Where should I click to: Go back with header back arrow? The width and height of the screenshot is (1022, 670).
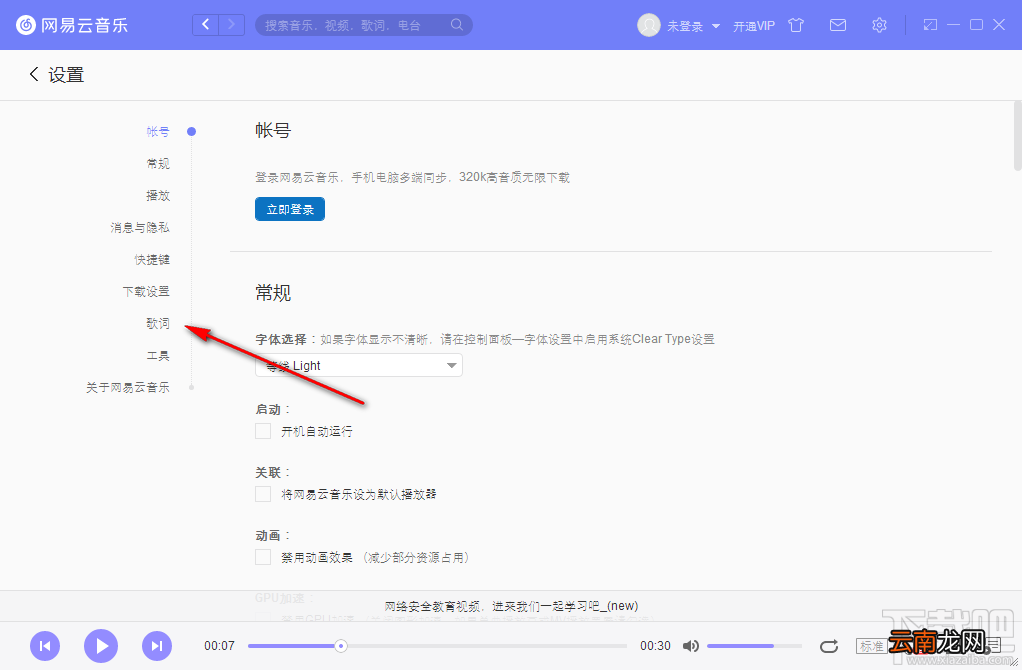point(205,25)
